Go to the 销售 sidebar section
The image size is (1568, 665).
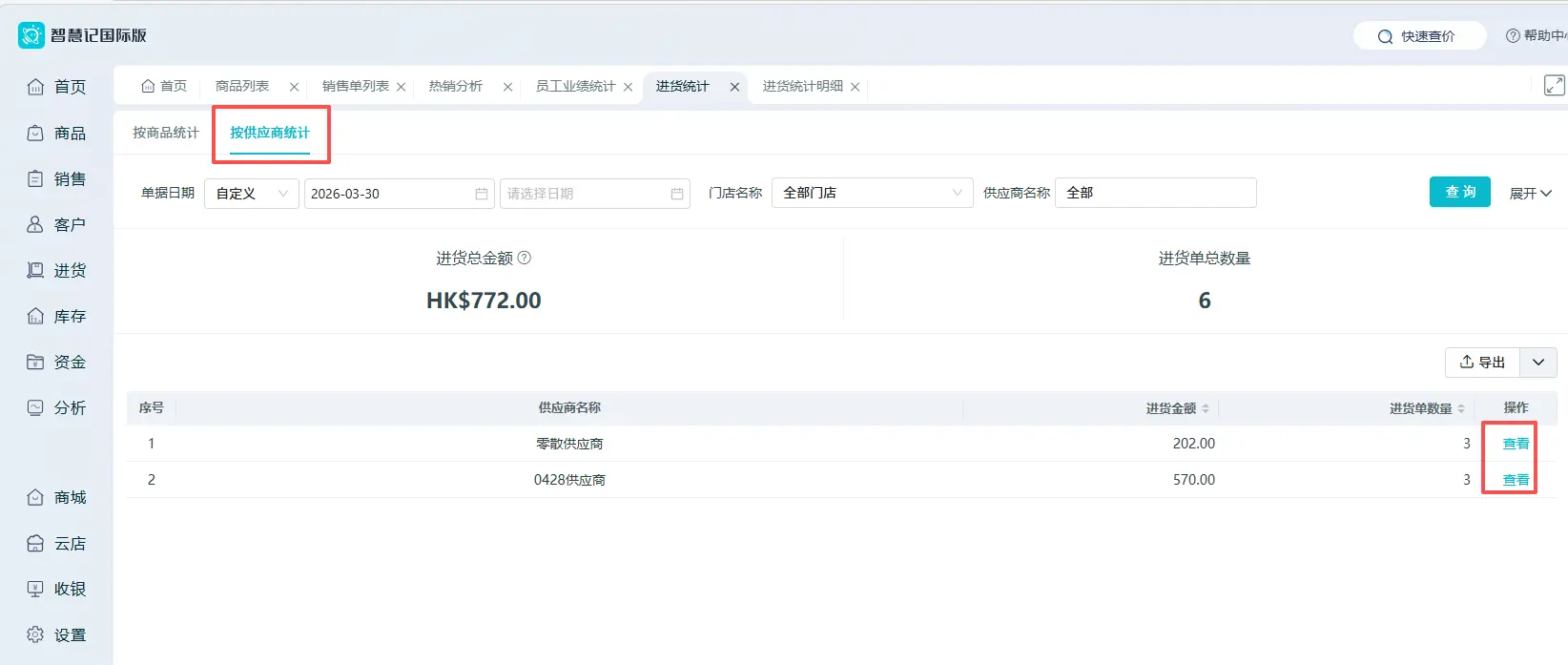[56, 178]
